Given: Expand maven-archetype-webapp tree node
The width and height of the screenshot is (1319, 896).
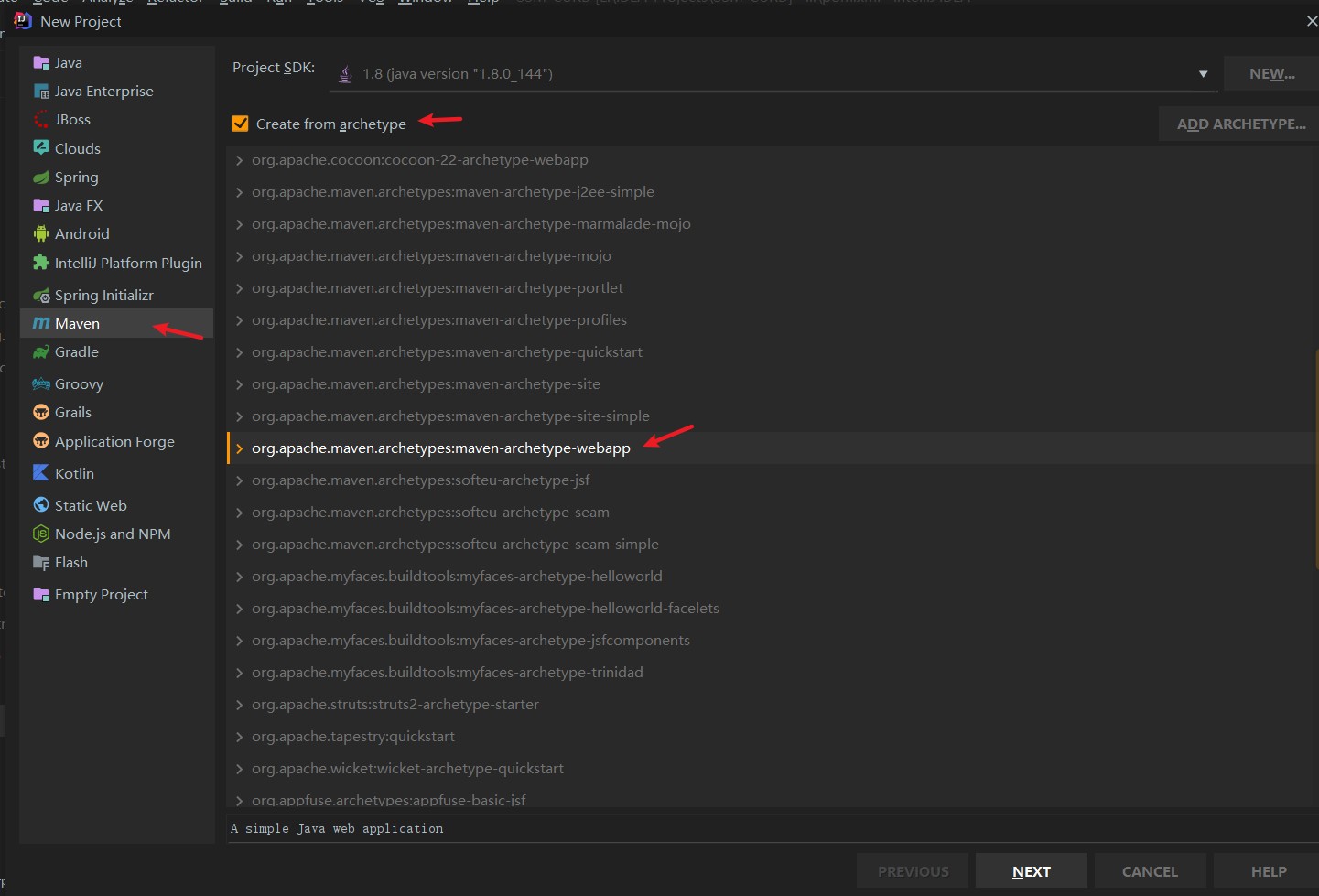Looking at the screenshot, I should click(x=240, y=448).
